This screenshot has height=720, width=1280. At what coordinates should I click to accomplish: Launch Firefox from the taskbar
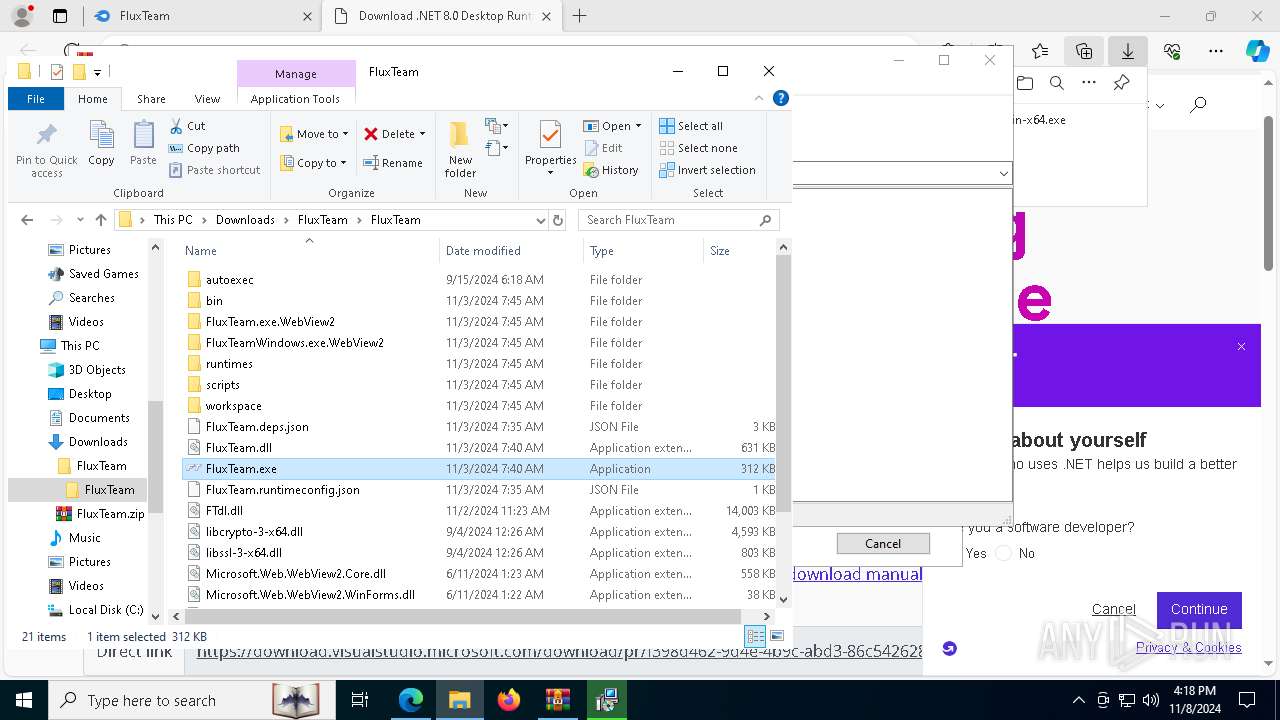click(509, 700)
